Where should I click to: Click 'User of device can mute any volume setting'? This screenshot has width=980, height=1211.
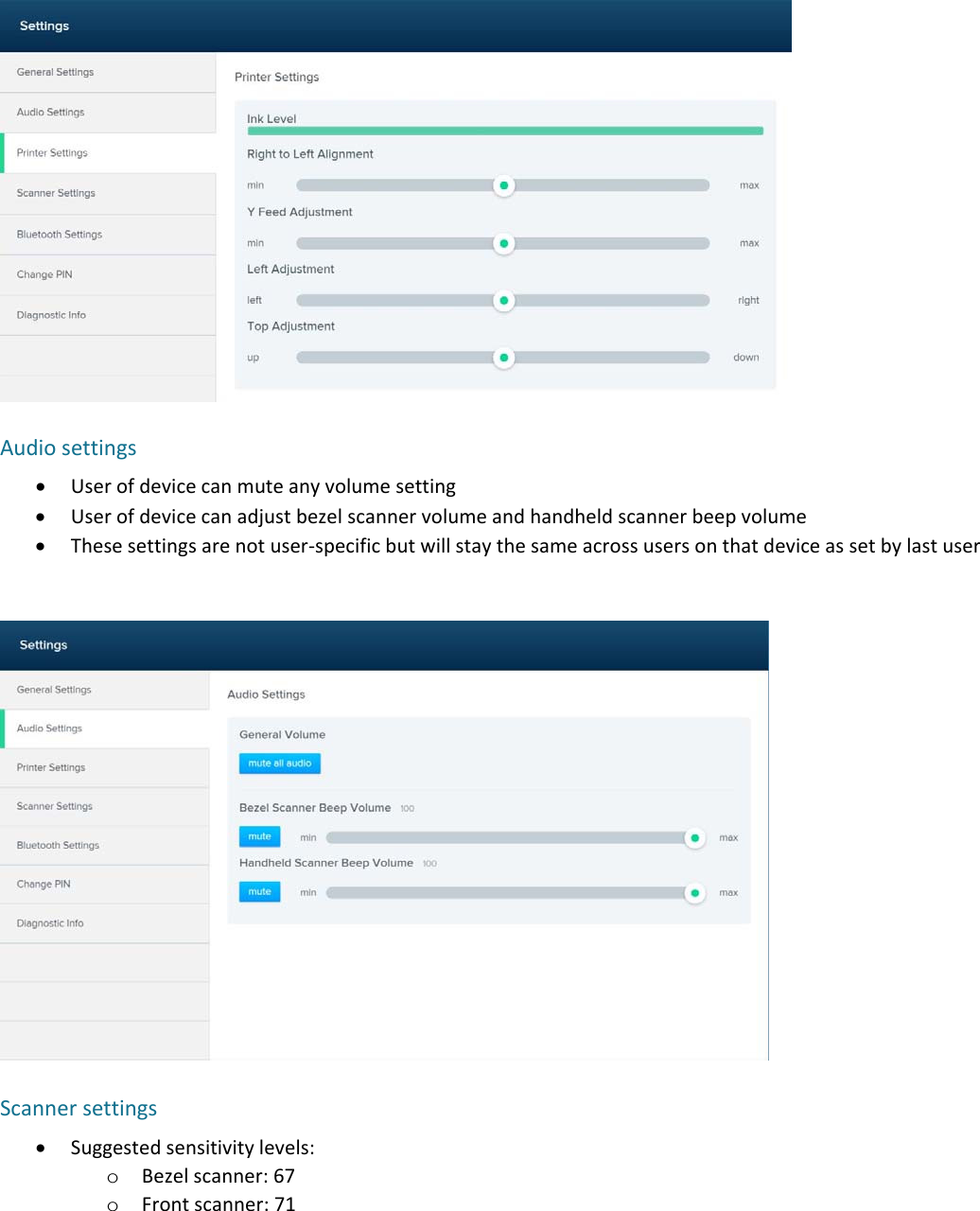[x=263, y=486]
